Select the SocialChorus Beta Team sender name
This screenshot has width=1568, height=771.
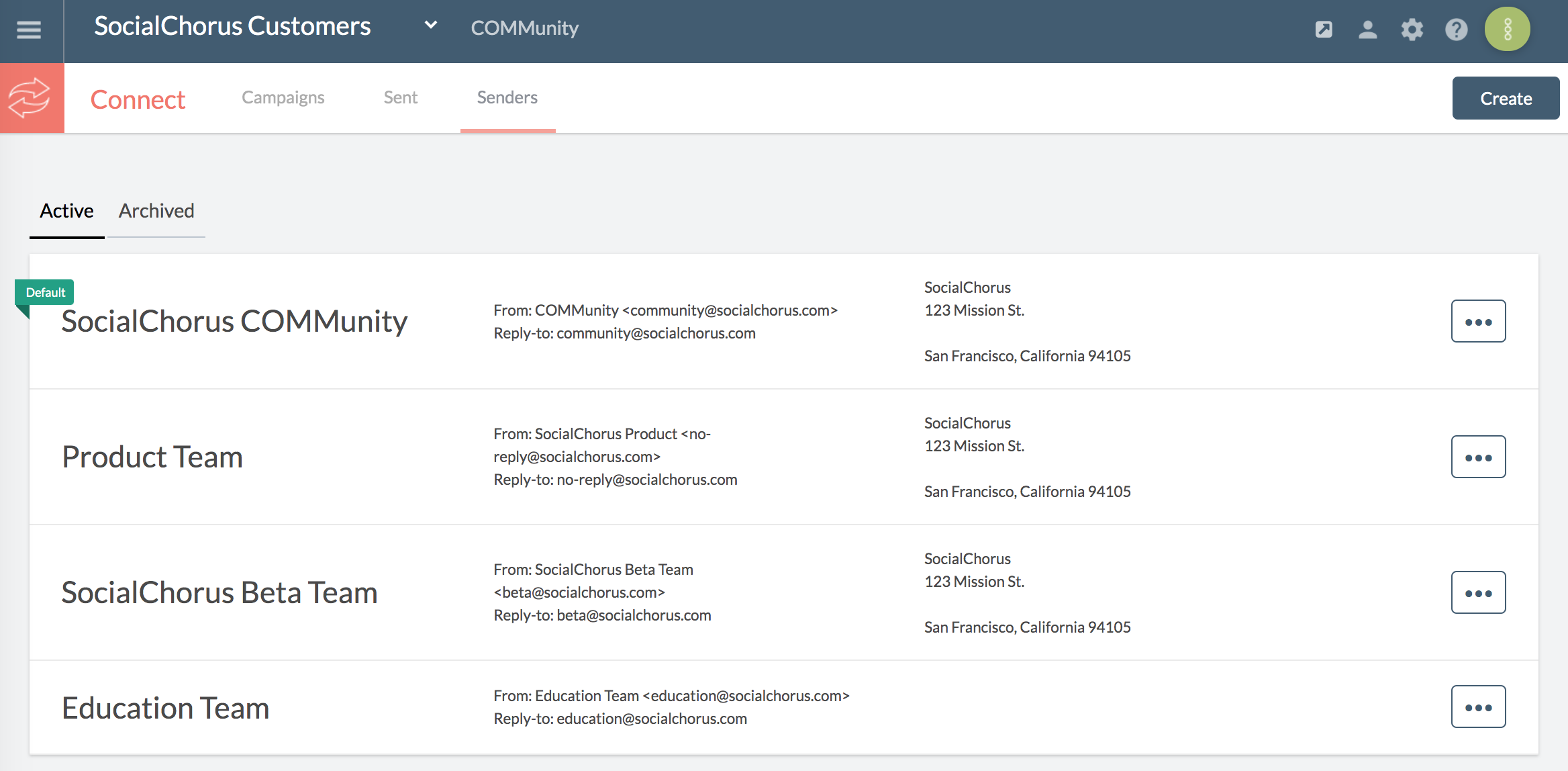coord(219,592)
